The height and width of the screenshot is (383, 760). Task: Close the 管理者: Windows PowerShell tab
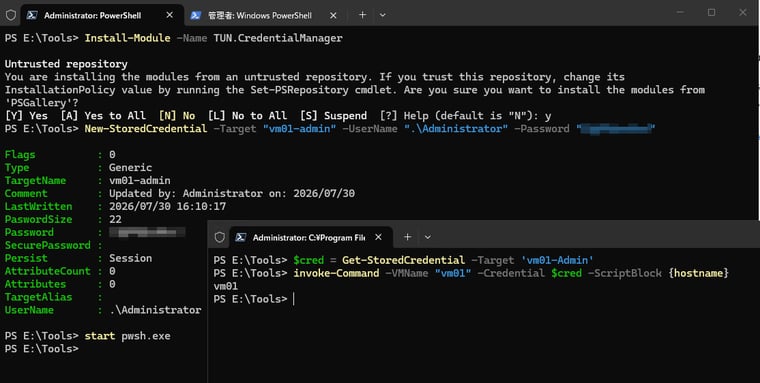333,15
